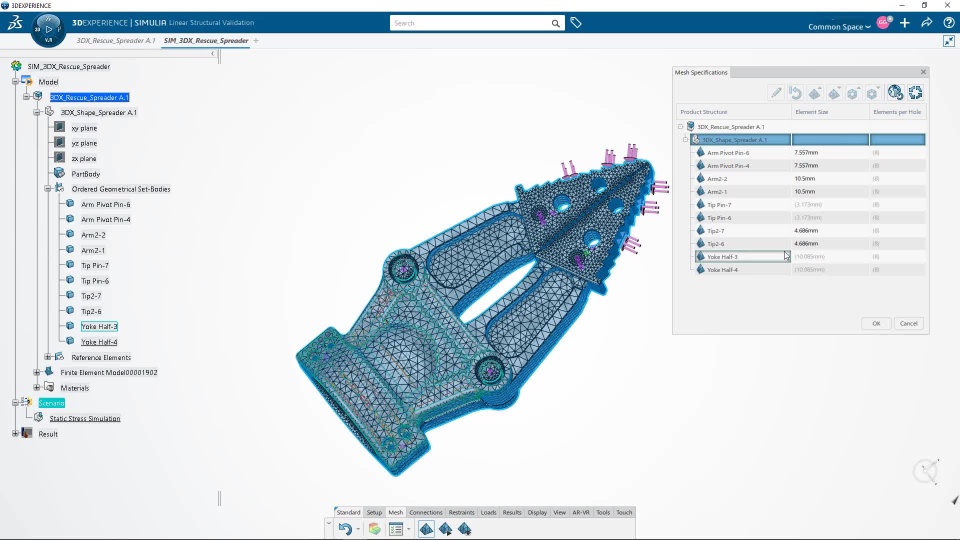Image resolution: width=960 pixels, height=540 pixels.
Task: Collapse the Model node
Action: coord(15,81)
